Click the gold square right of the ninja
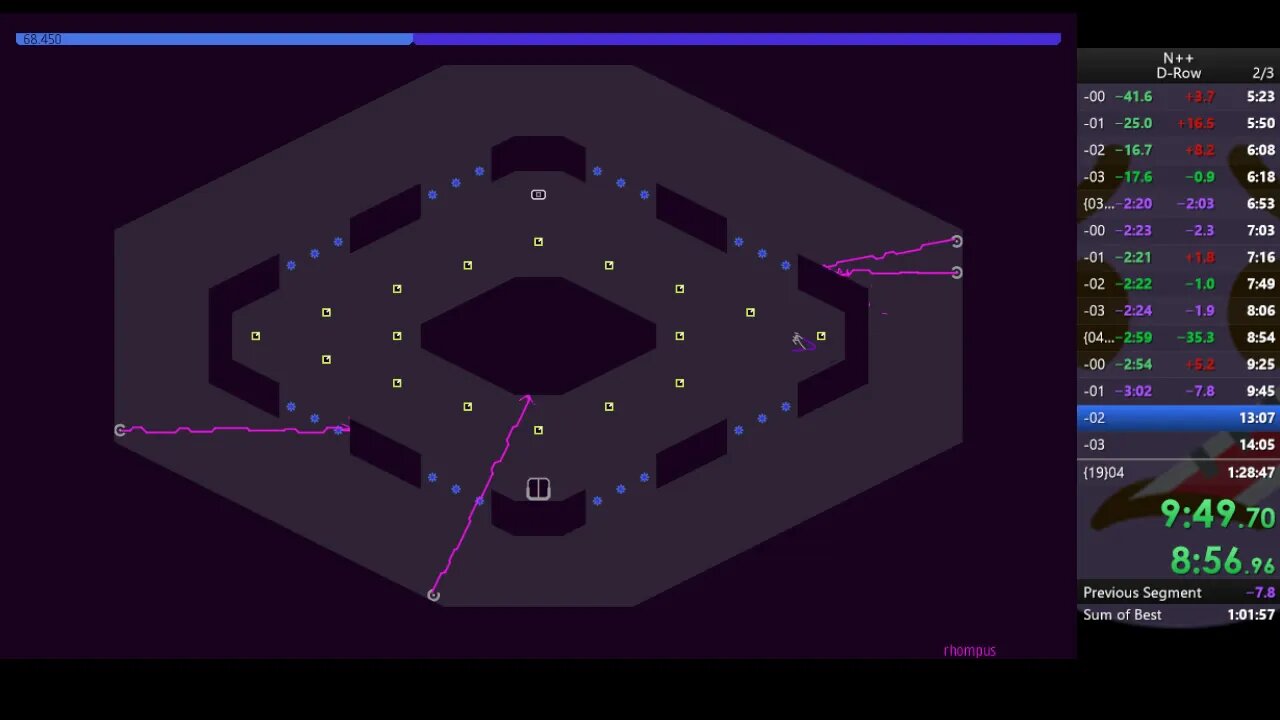Screen dimensions: 1280x720 (821, 336)
